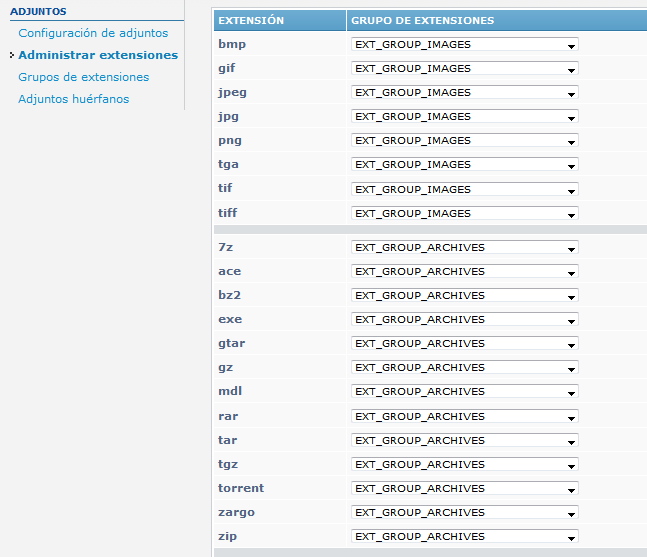
Task: Open group dropdown for mdl extension
Action: (x=464, y=392)
